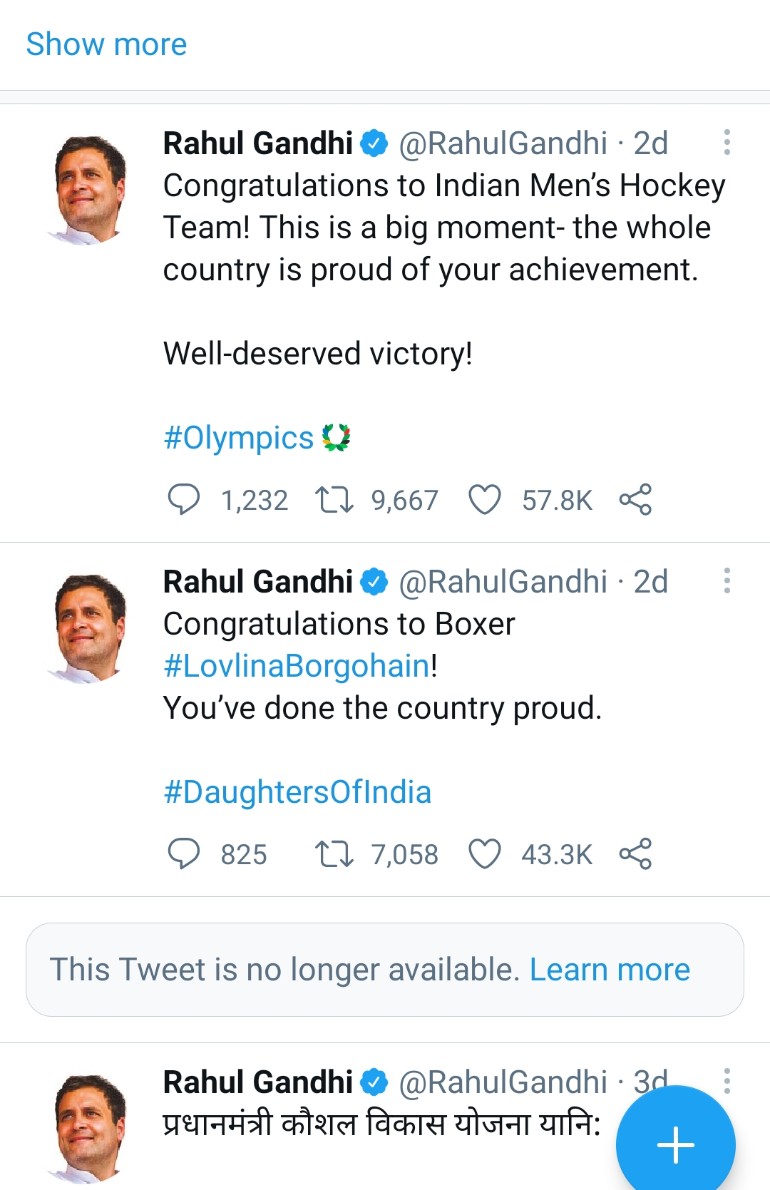Viewport: 770px width, 1190px height.
Task: Expand thread with Show more
Action: (106, 44)
